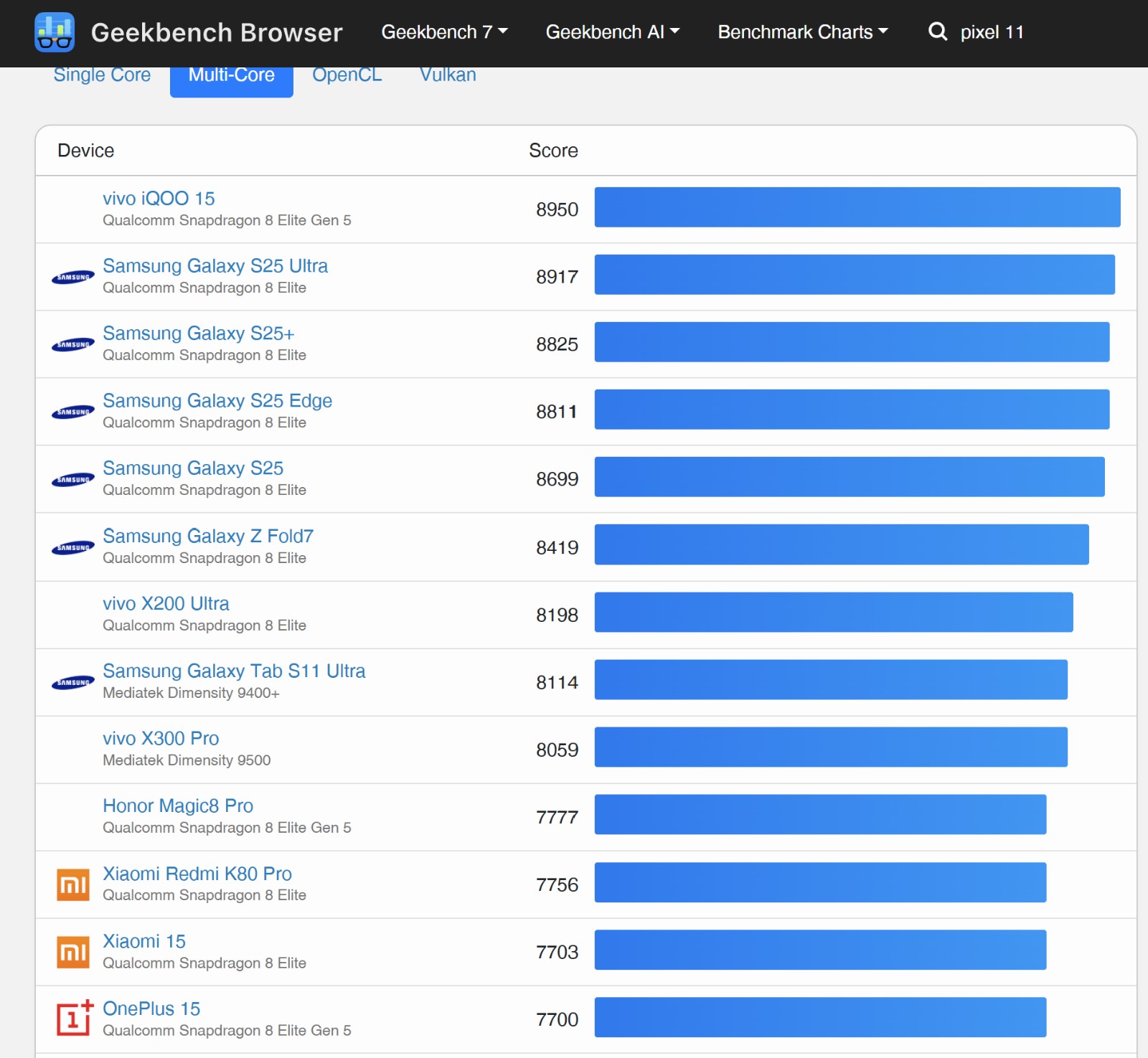Click the score value 8699

557,479
